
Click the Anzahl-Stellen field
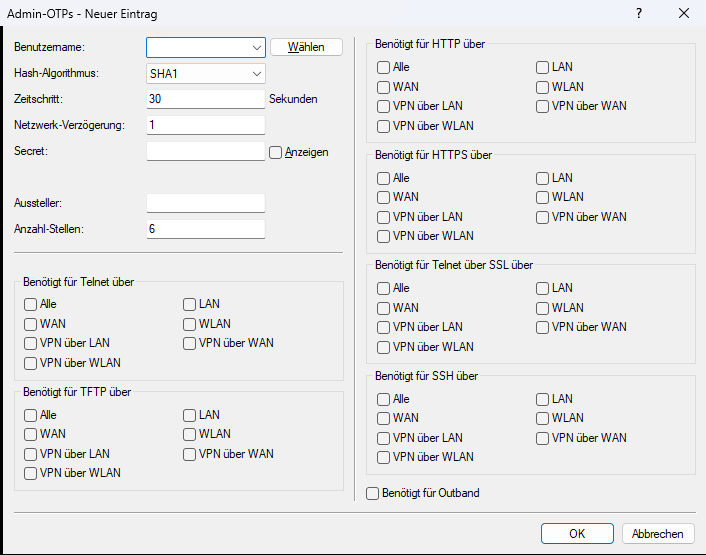point(205,229)
